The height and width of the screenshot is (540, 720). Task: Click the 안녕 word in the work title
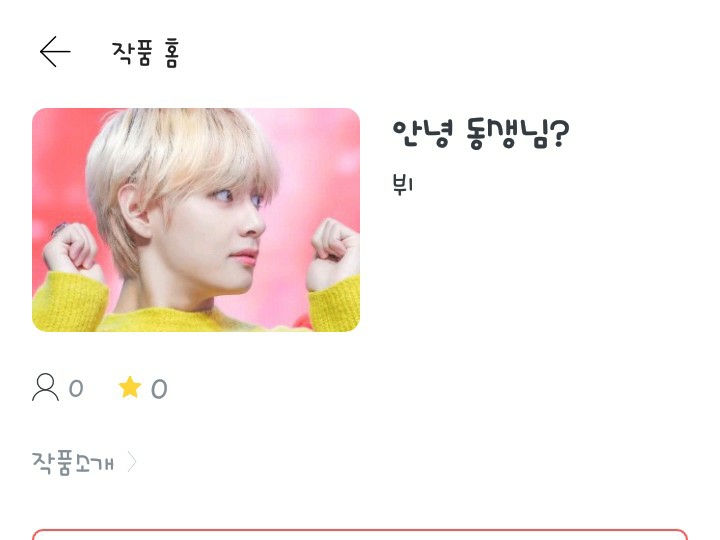pyautogui.click(x=422, y=134)
